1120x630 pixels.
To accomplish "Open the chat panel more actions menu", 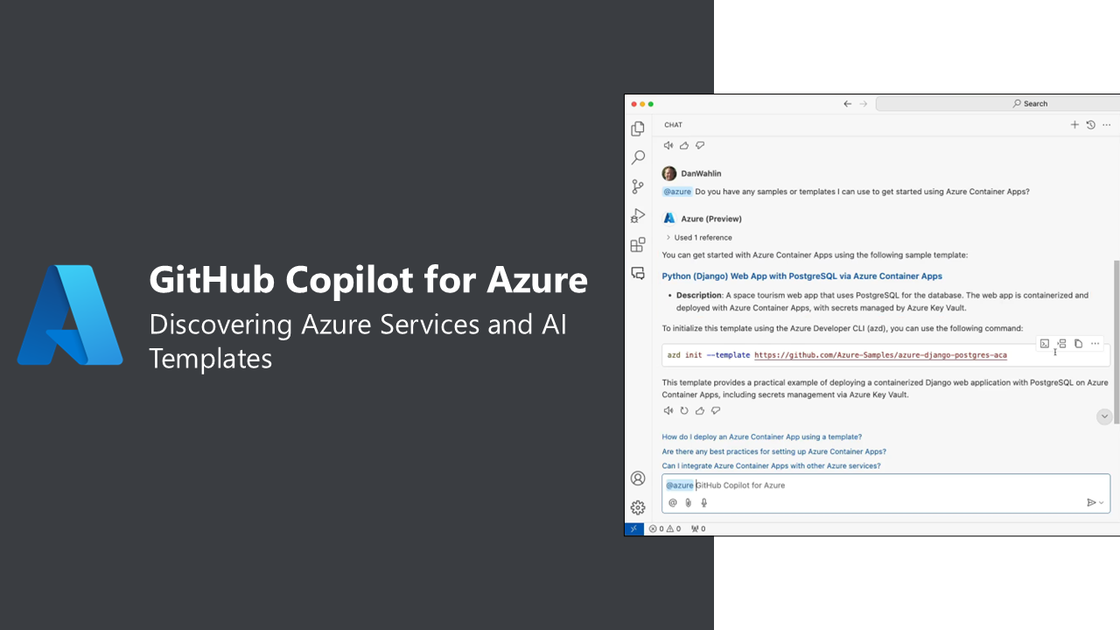I will point(1105,125).
